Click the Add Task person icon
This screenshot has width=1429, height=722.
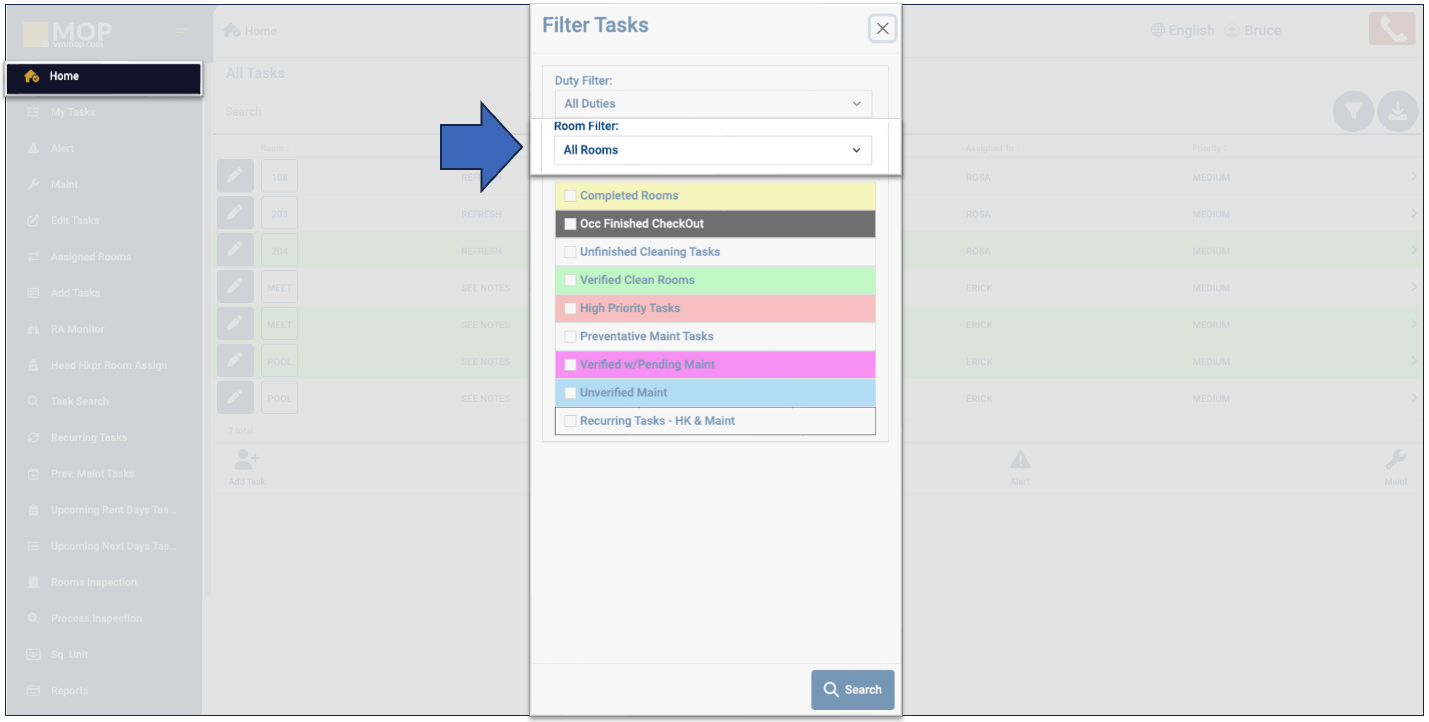pyautogui.click(x=246, y=460)
